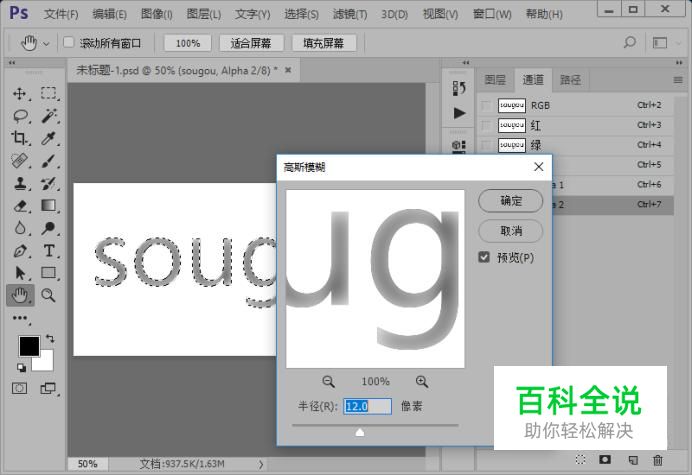692x475 pixels.
Task: Select the Pen tool
Action: tap(20, 251)
